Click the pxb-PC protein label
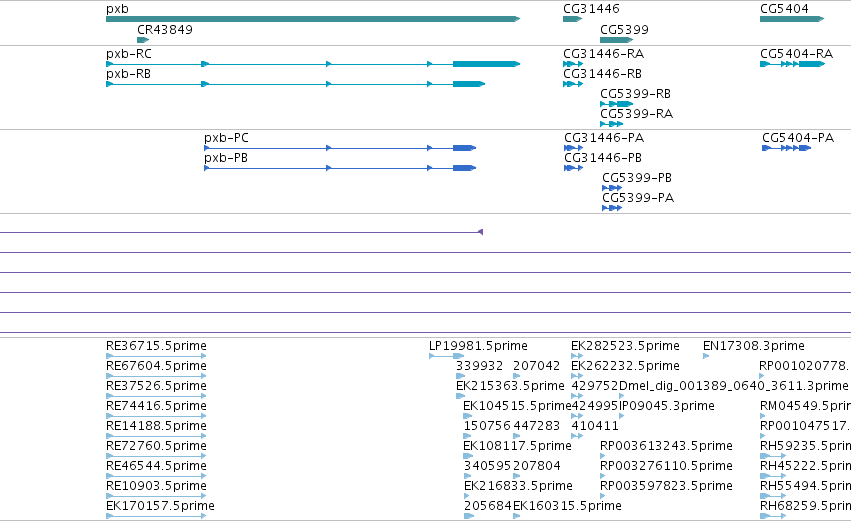The width and height of the screenshot is (851, 521). pyautogui.click(x=226, y=138)
